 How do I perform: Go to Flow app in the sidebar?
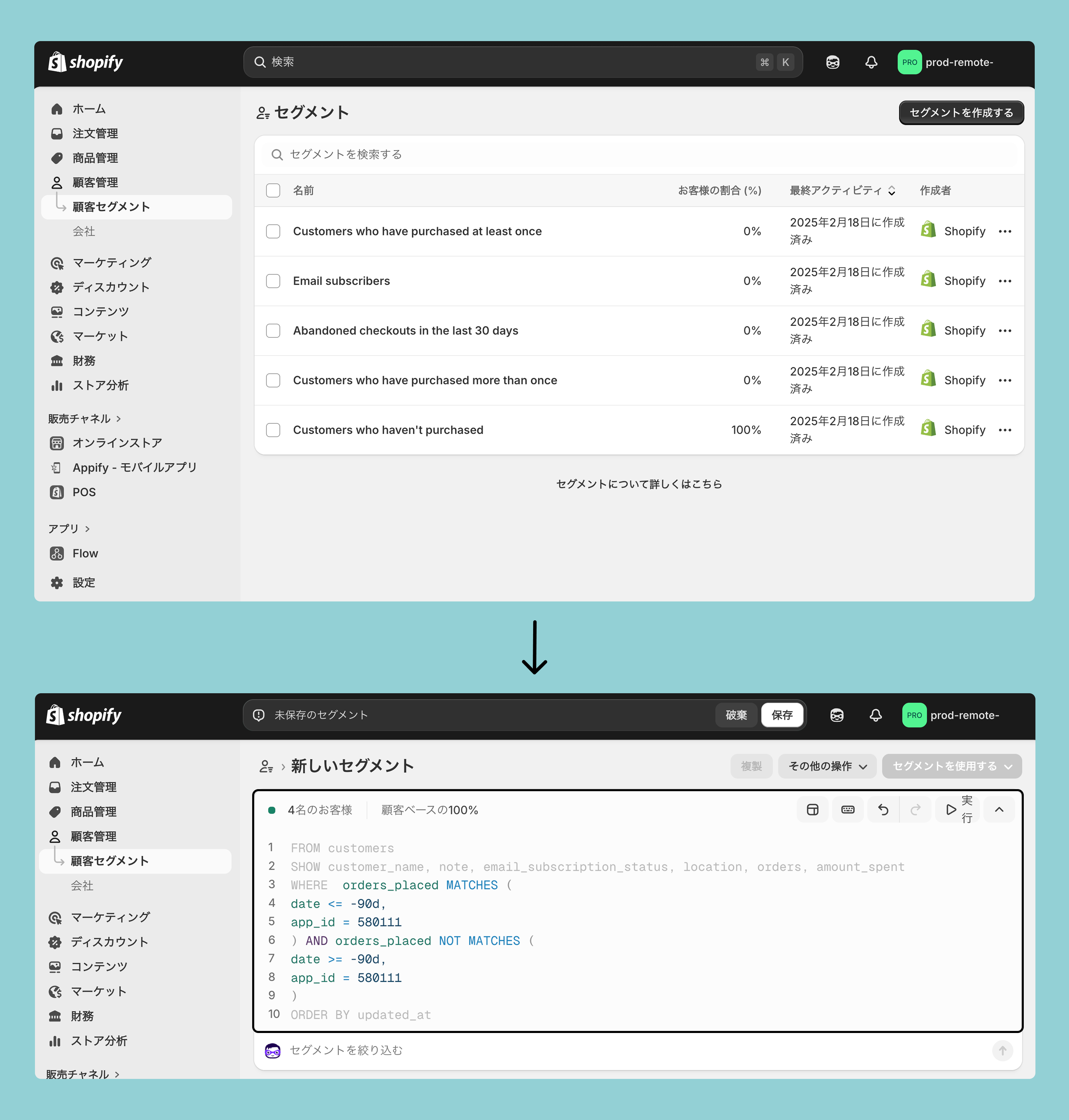(x=85, y=553)
